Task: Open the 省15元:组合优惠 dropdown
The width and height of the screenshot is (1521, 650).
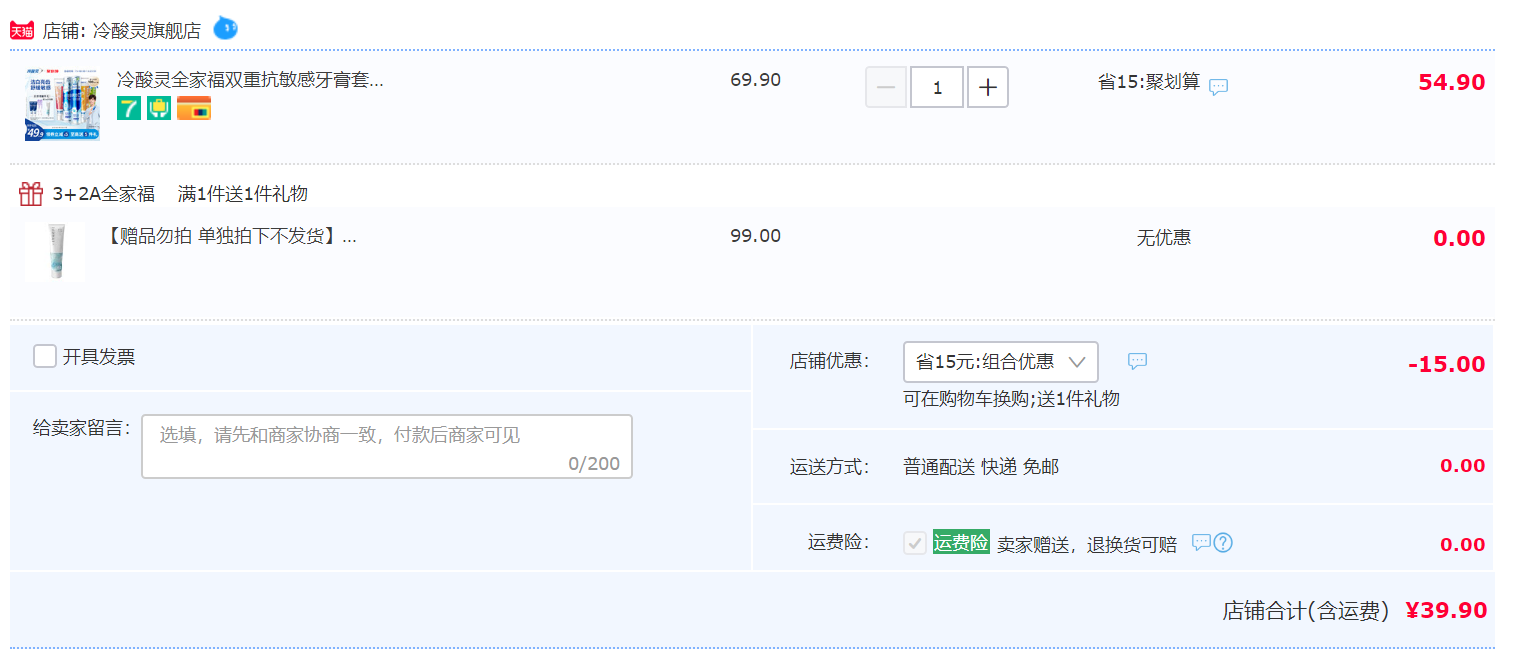Action: (1001, 362)
